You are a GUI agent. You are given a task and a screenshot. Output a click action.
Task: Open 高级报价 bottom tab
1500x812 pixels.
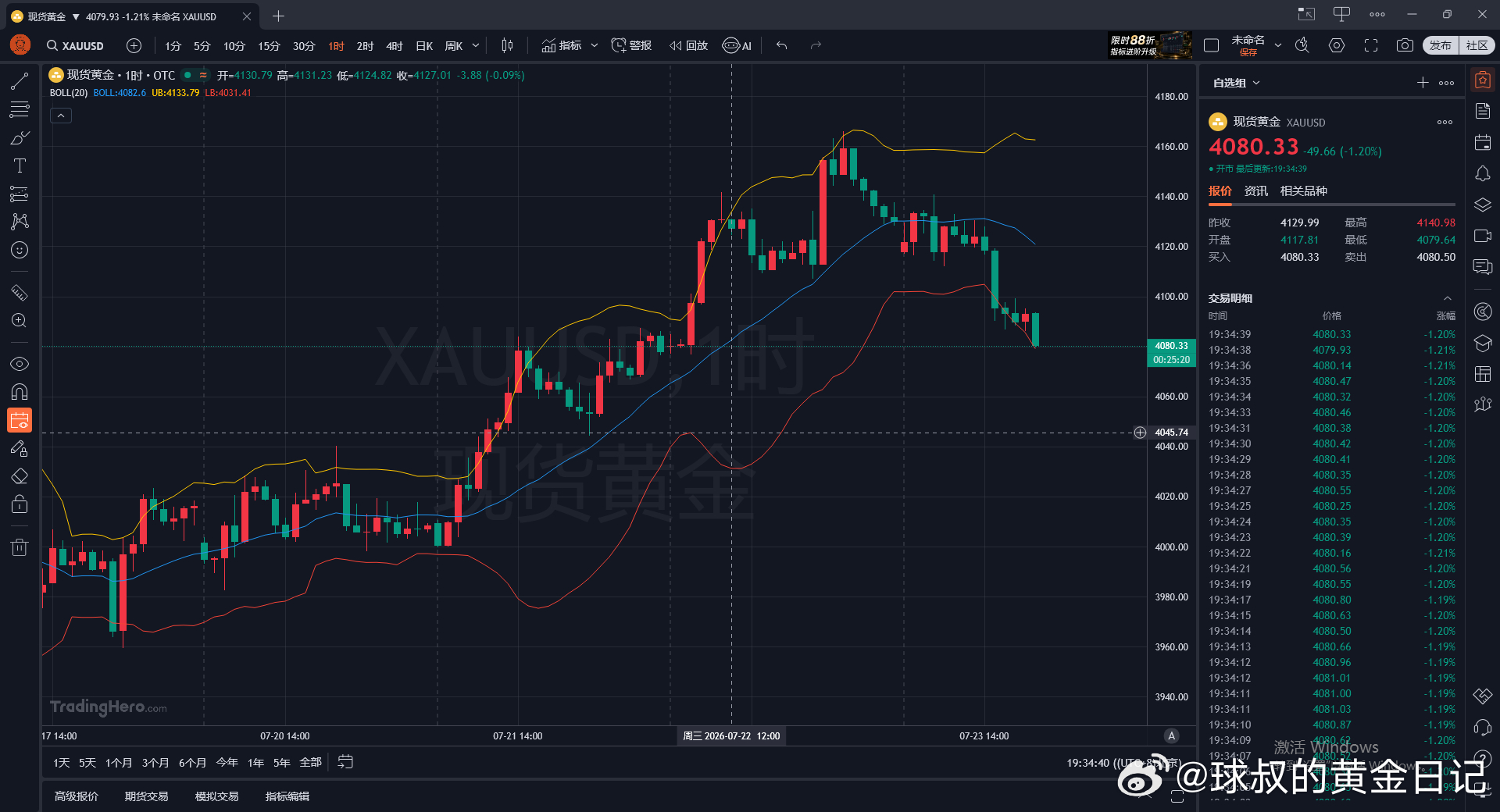point(77,796)
